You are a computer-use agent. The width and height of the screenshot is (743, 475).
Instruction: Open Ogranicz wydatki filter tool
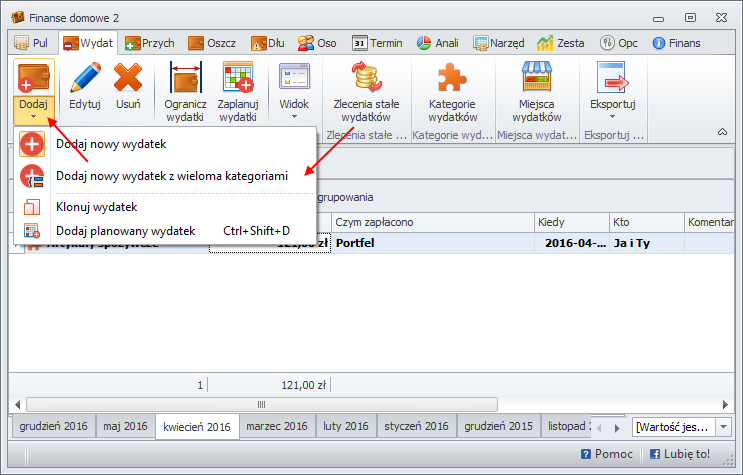(x=185, y=79)
